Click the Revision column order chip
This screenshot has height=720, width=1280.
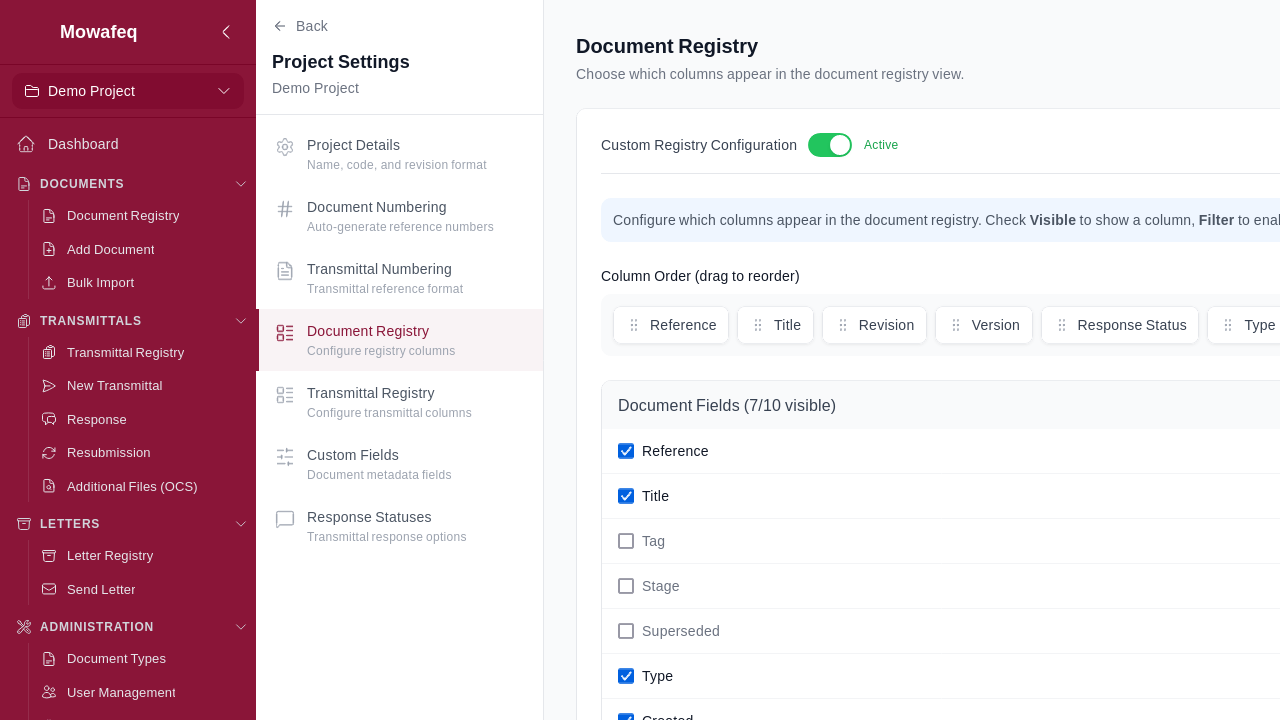(x=874, y=325)
